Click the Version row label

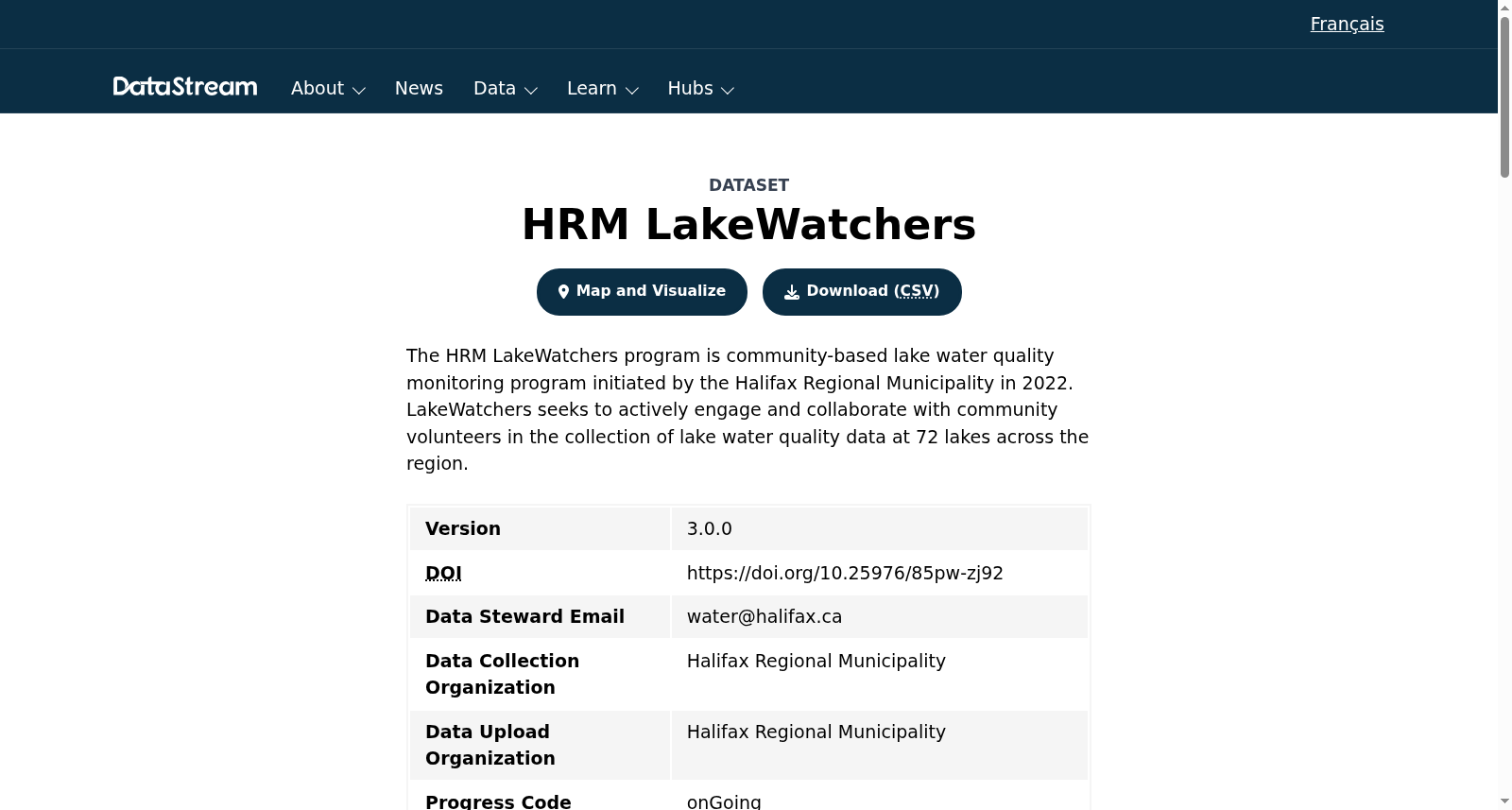pos(463,528)
